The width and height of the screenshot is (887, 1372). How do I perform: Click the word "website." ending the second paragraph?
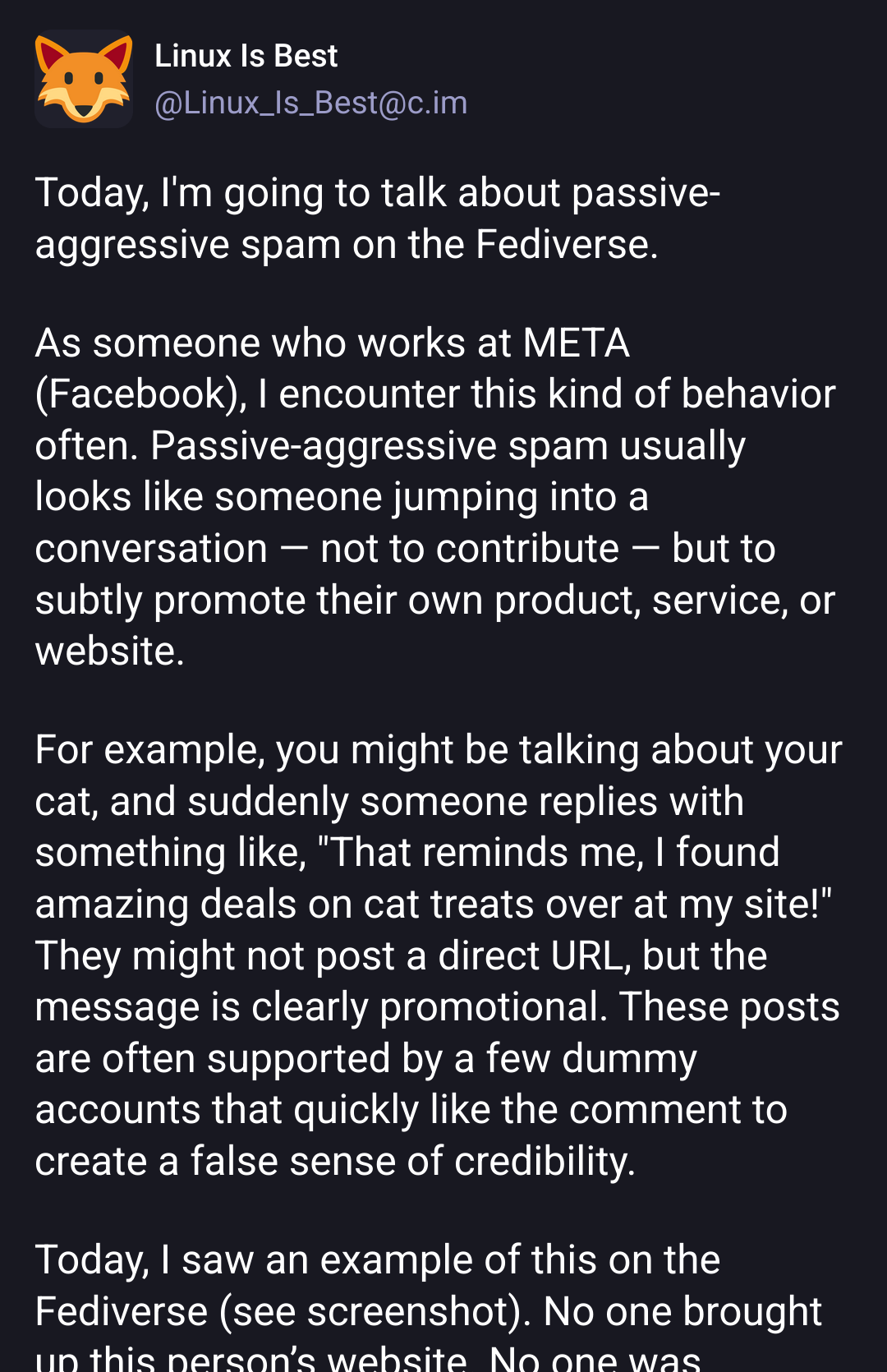tap(109, 651)
